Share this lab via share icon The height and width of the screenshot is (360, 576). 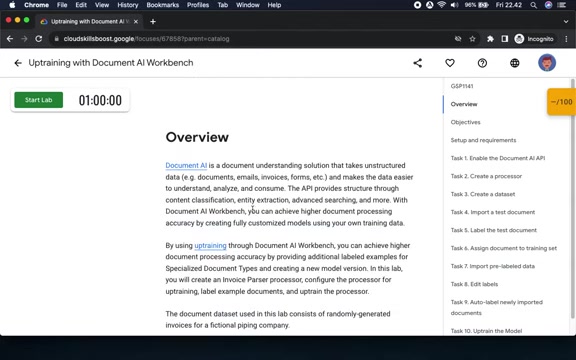418,63
